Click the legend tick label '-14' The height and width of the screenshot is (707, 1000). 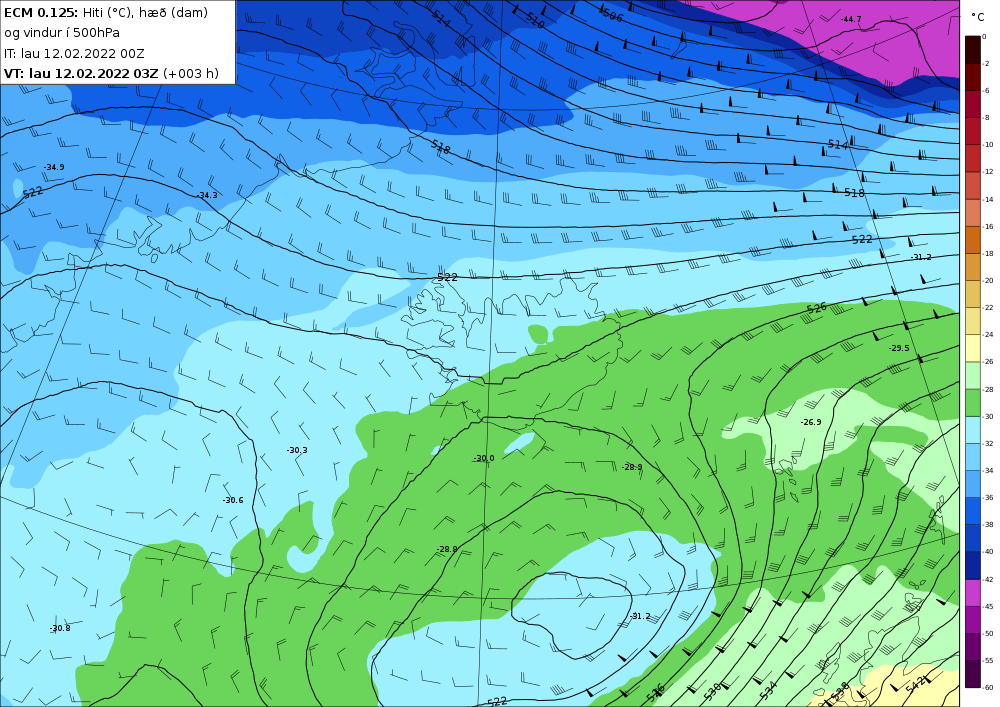click(x=988, y=199)
